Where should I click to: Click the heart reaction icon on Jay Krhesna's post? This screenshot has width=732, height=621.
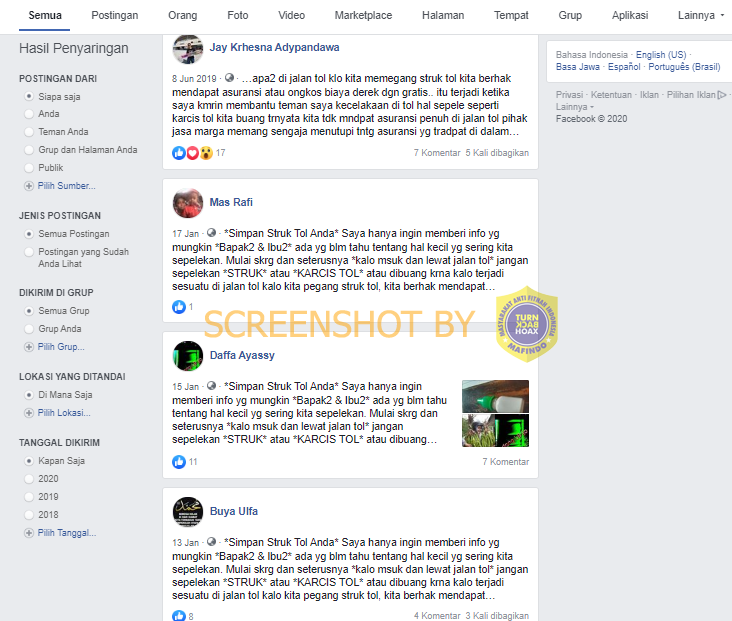[x=192, y=153]
